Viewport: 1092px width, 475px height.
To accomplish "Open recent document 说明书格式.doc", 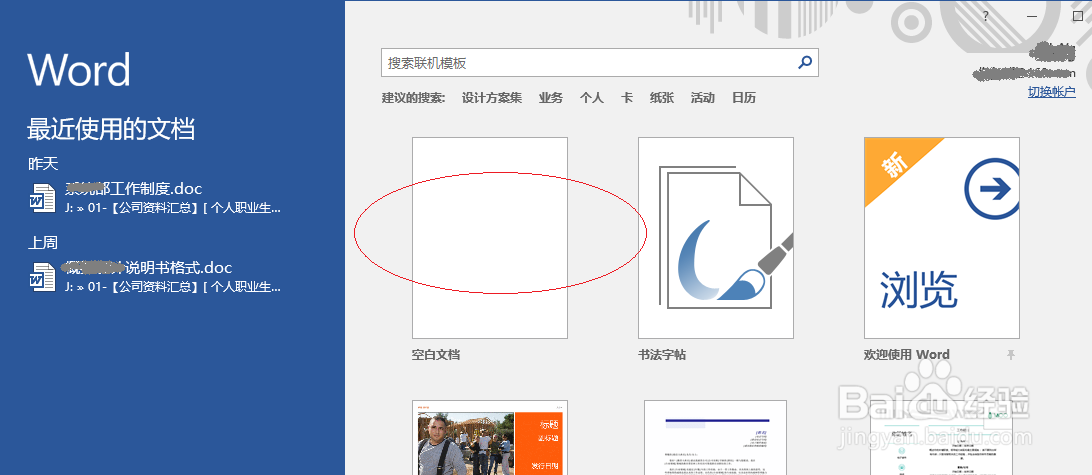I will pyautogui.click(x=156, y=277).
